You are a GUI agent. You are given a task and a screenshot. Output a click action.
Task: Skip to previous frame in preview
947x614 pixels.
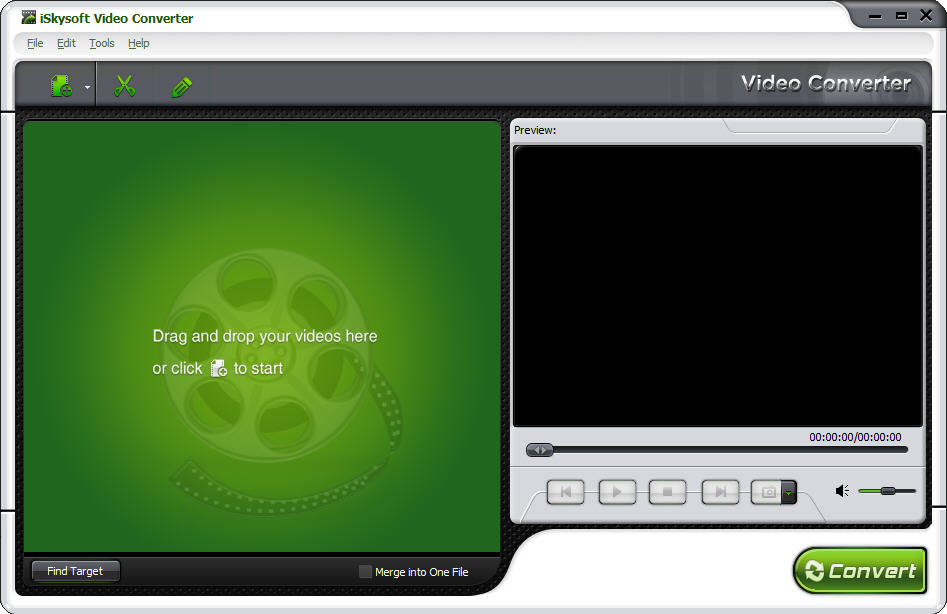(x=565, y=491)
